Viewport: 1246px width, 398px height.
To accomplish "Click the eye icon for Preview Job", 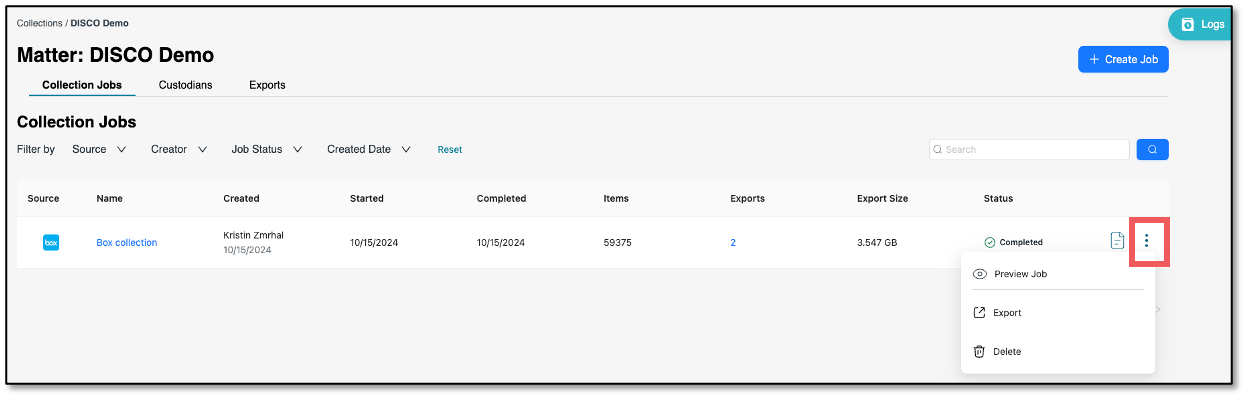I will click(x=980, y=274).
